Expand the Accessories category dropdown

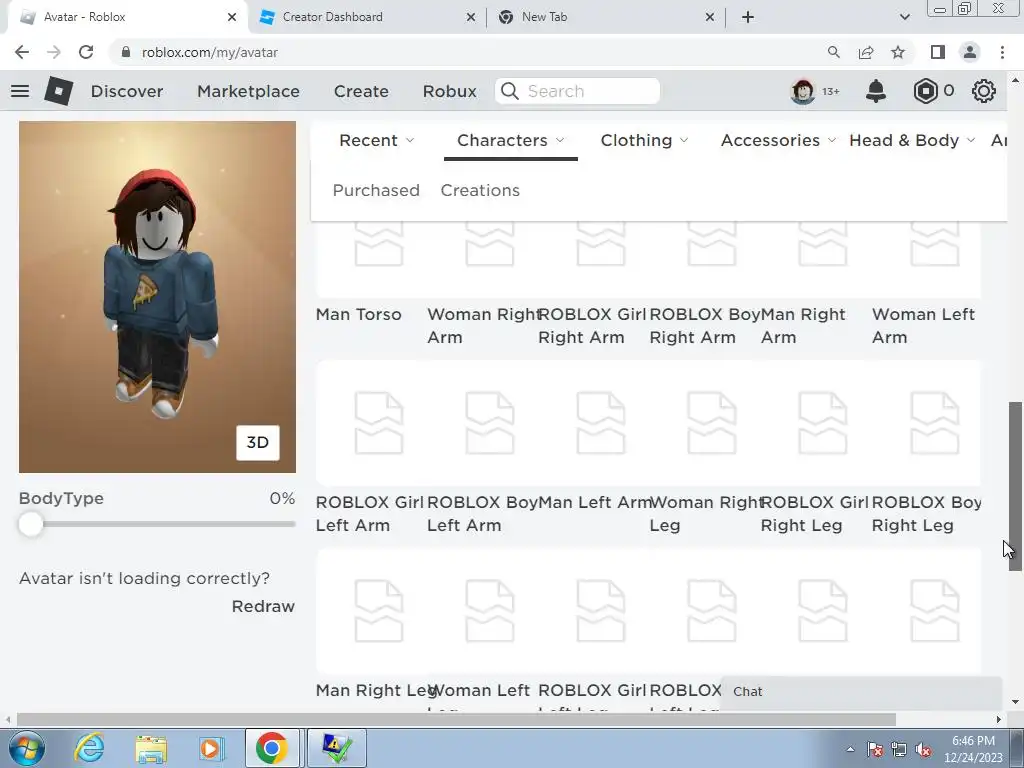pos(778,140)
